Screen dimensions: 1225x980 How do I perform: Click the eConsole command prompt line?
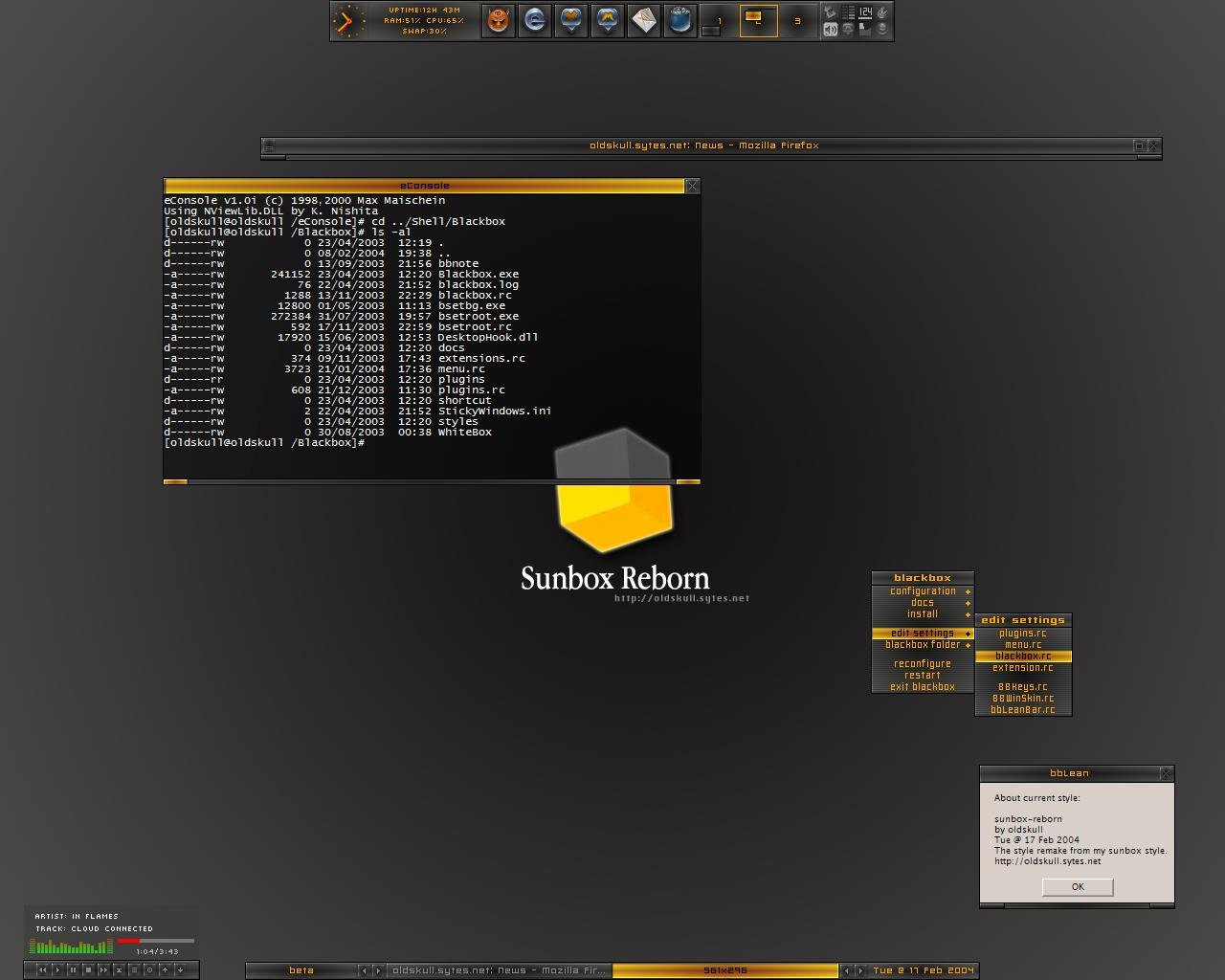pyautogui.click(x=264, y=443)
